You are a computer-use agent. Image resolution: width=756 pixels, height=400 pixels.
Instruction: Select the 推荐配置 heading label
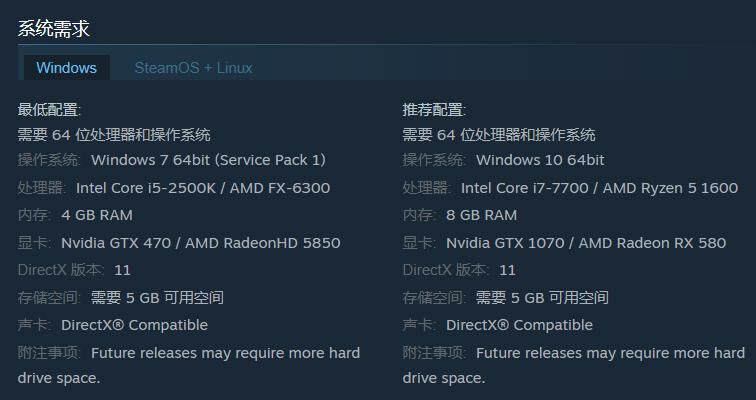[x=434, y=109]
